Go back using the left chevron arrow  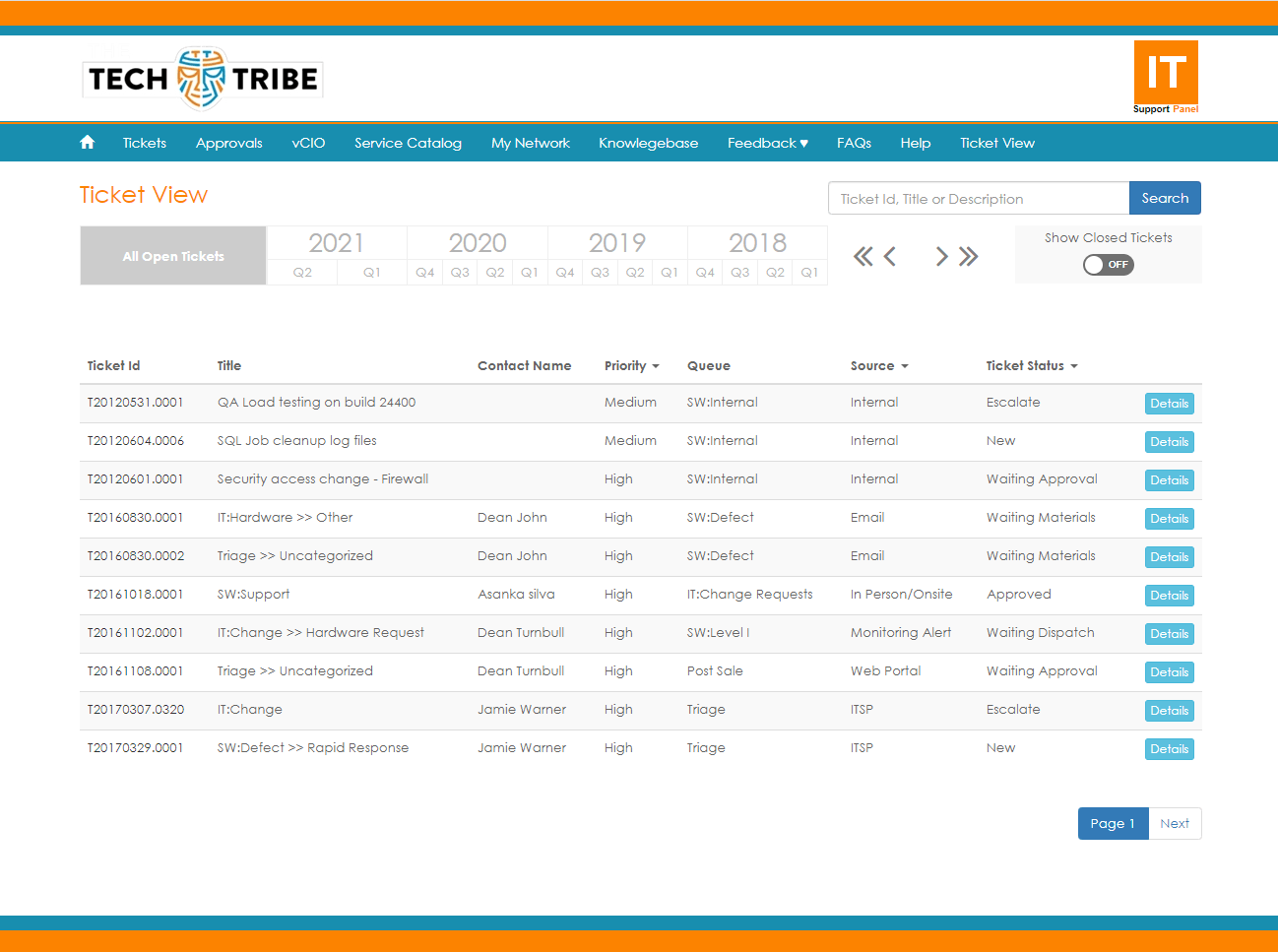point(890,256)
